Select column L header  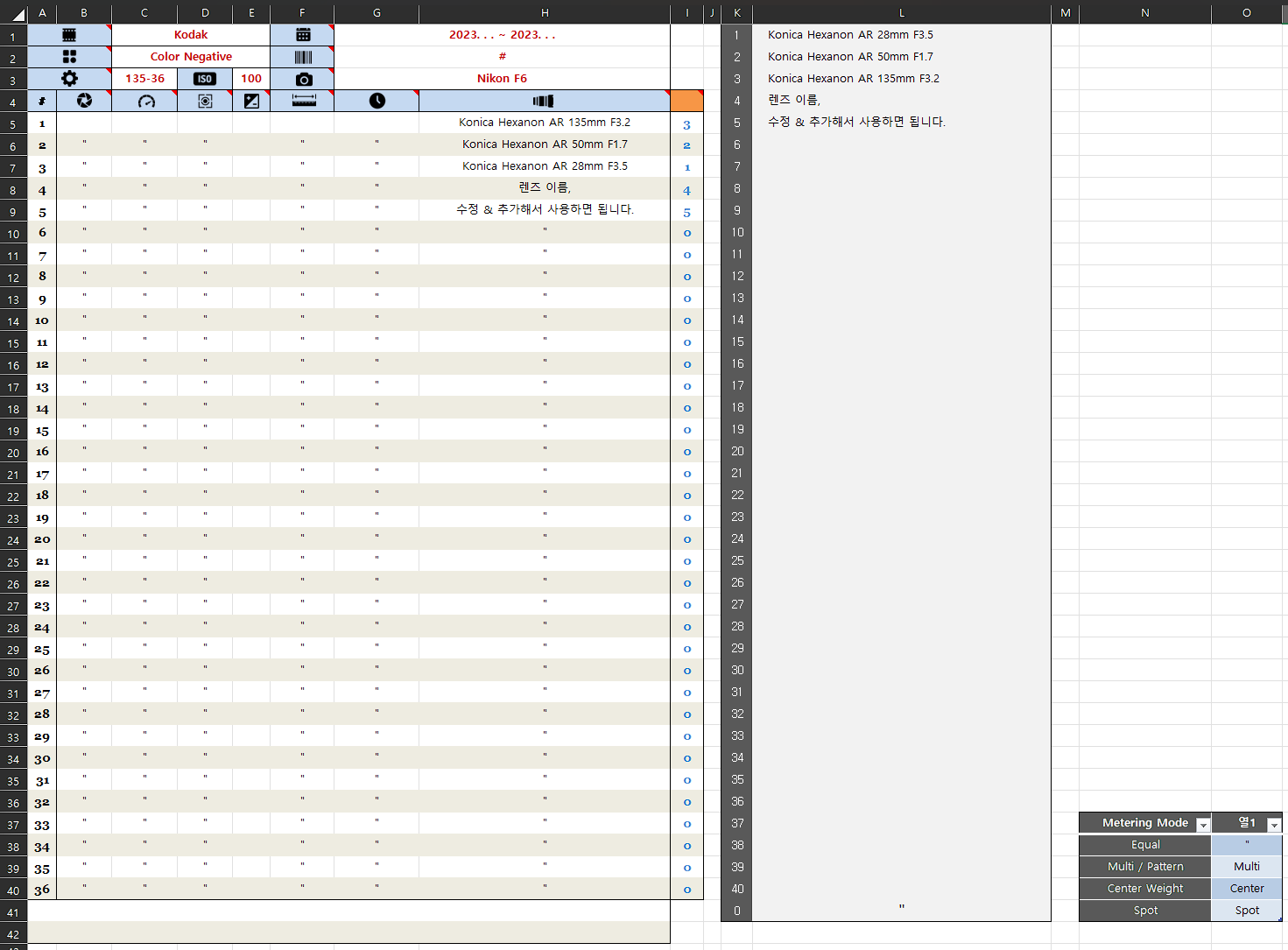[902, 13]
